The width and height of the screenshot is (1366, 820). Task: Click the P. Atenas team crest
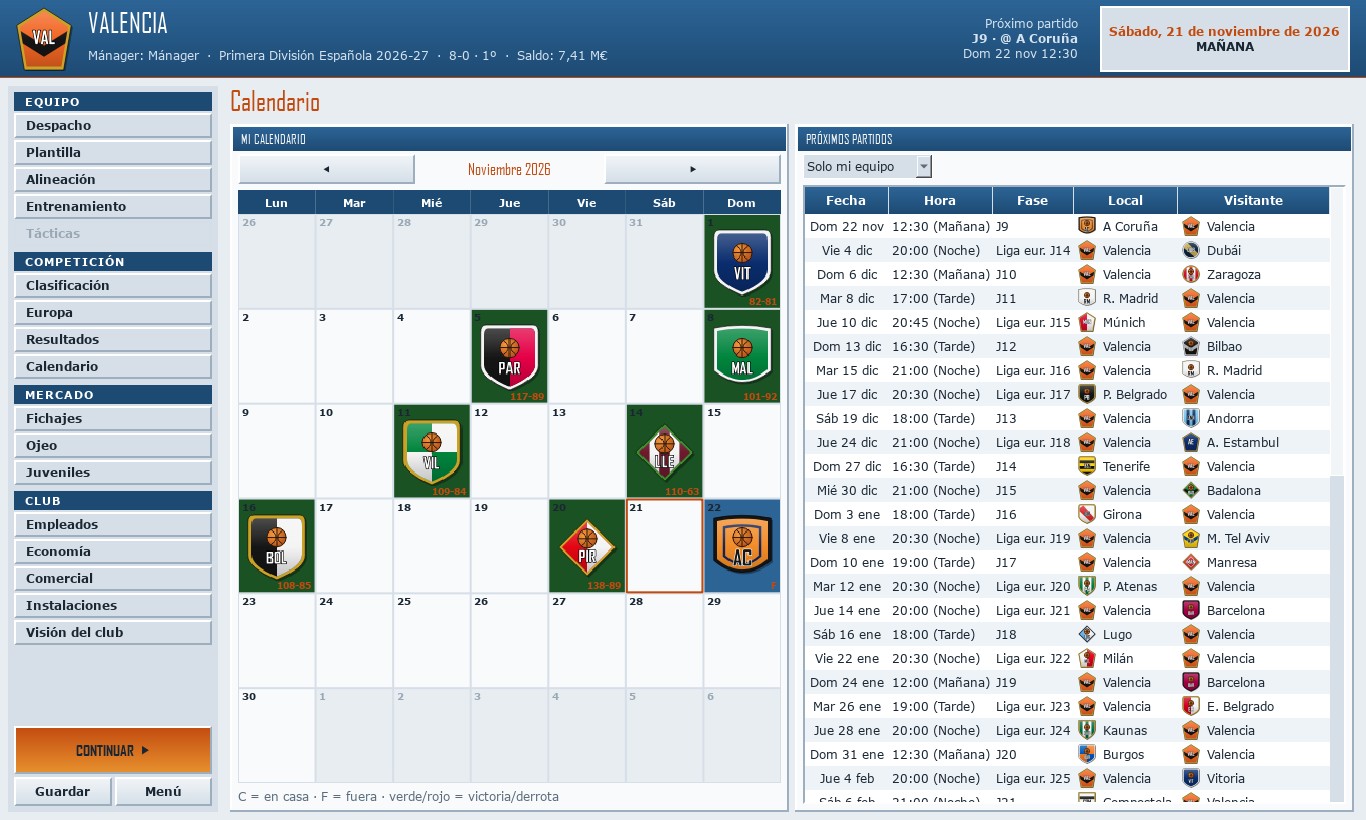click(1087, 586)
